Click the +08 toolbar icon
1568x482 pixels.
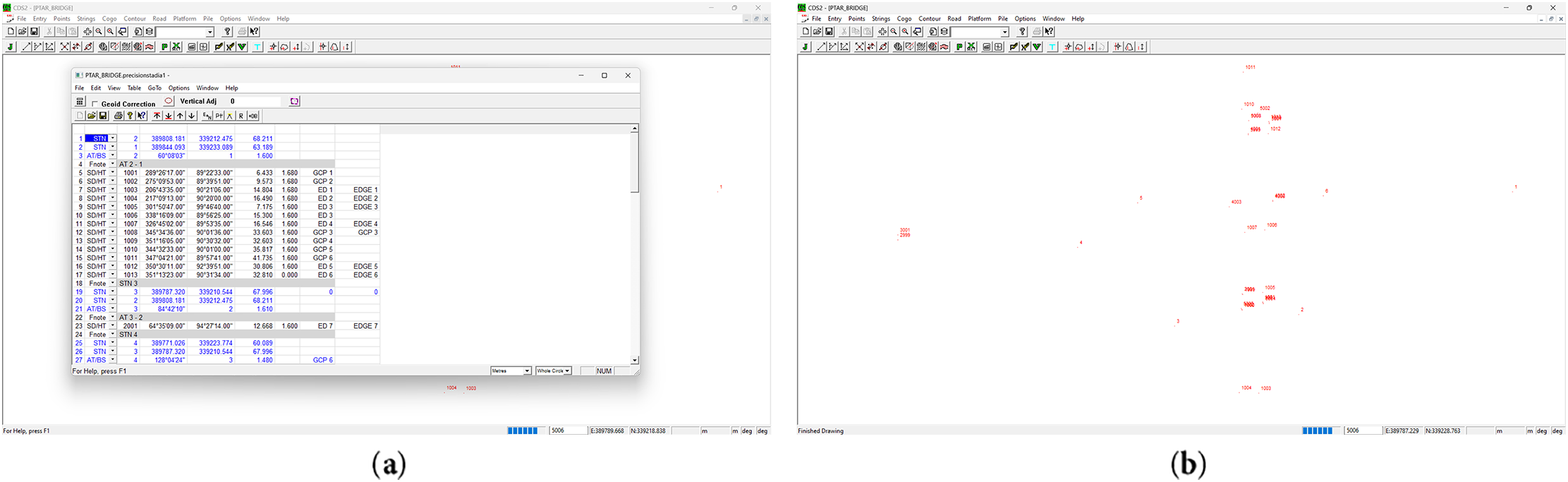253,116
